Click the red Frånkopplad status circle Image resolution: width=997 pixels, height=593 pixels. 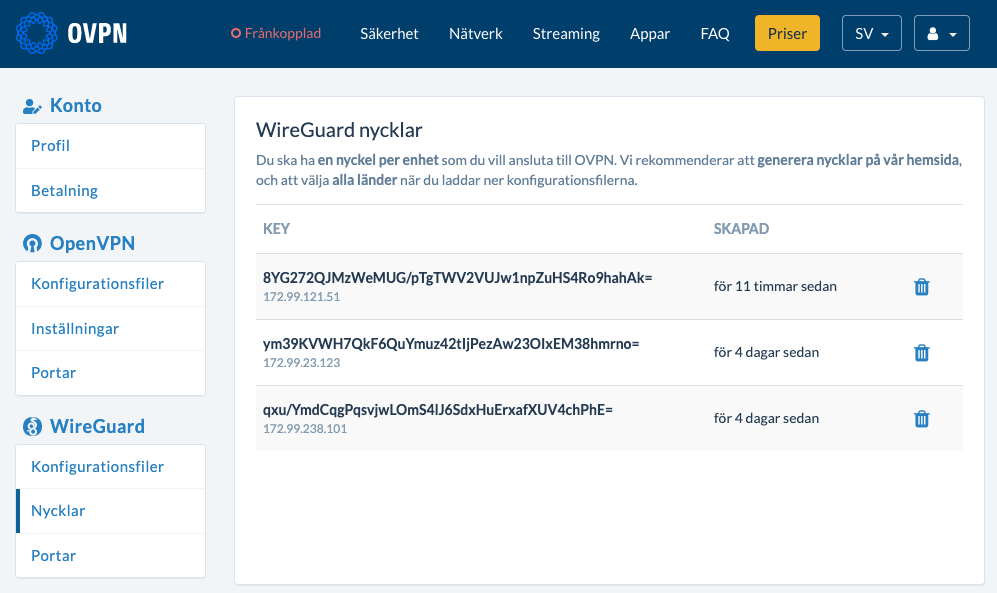coord(236,33)
